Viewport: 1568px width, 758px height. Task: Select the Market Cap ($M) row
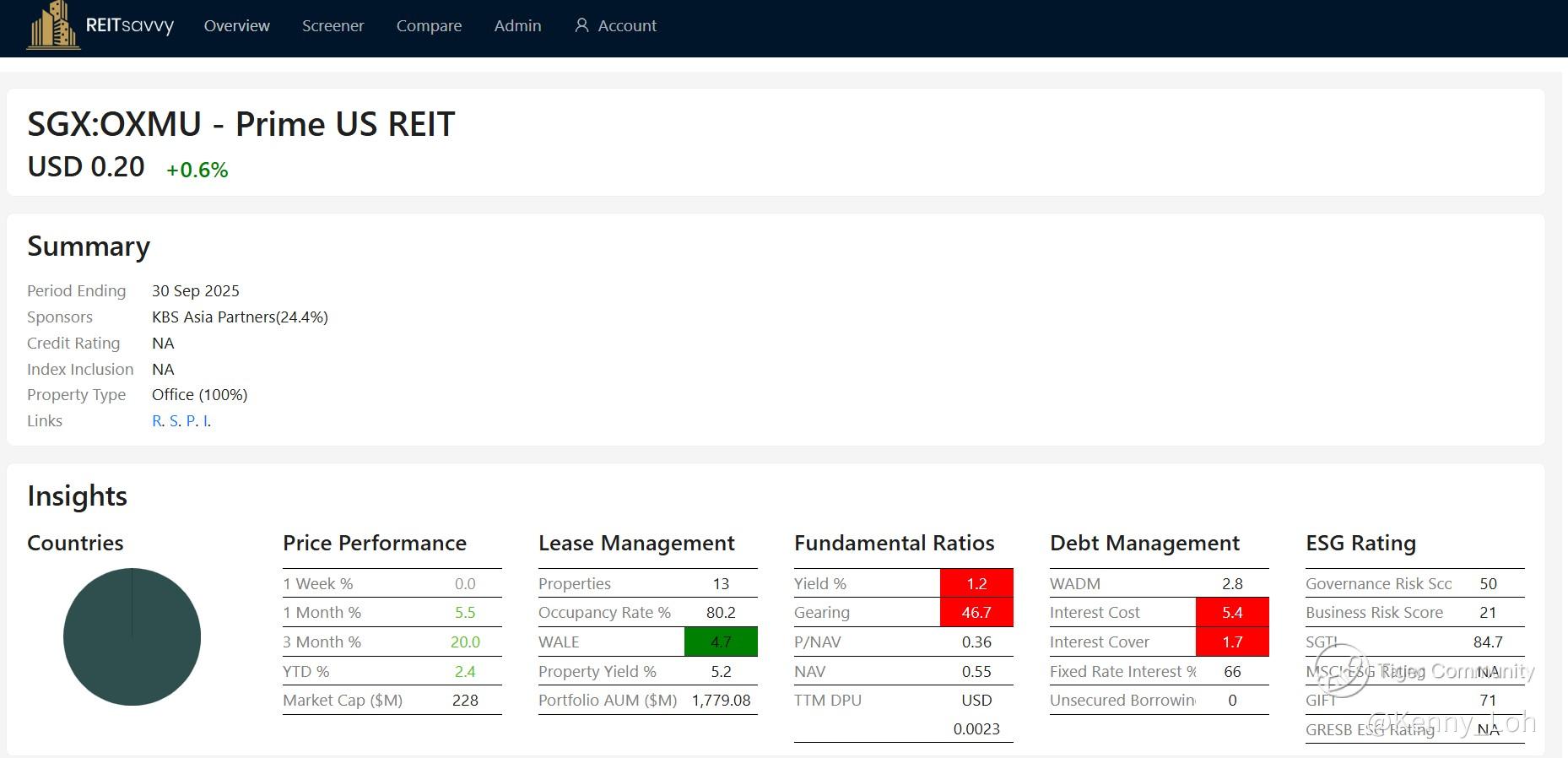[x=392, y=701]
